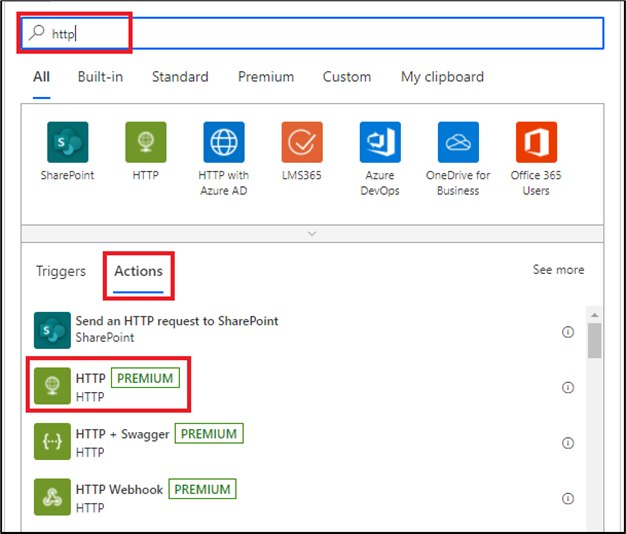Show the Triggers list

pyautogui.click(x=61, y=271)
